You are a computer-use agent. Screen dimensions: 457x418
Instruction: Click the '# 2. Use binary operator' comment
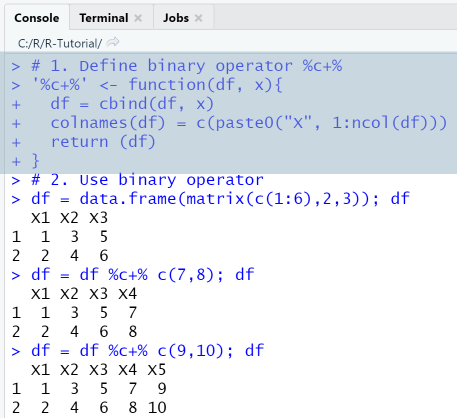(x=147, y=180)
